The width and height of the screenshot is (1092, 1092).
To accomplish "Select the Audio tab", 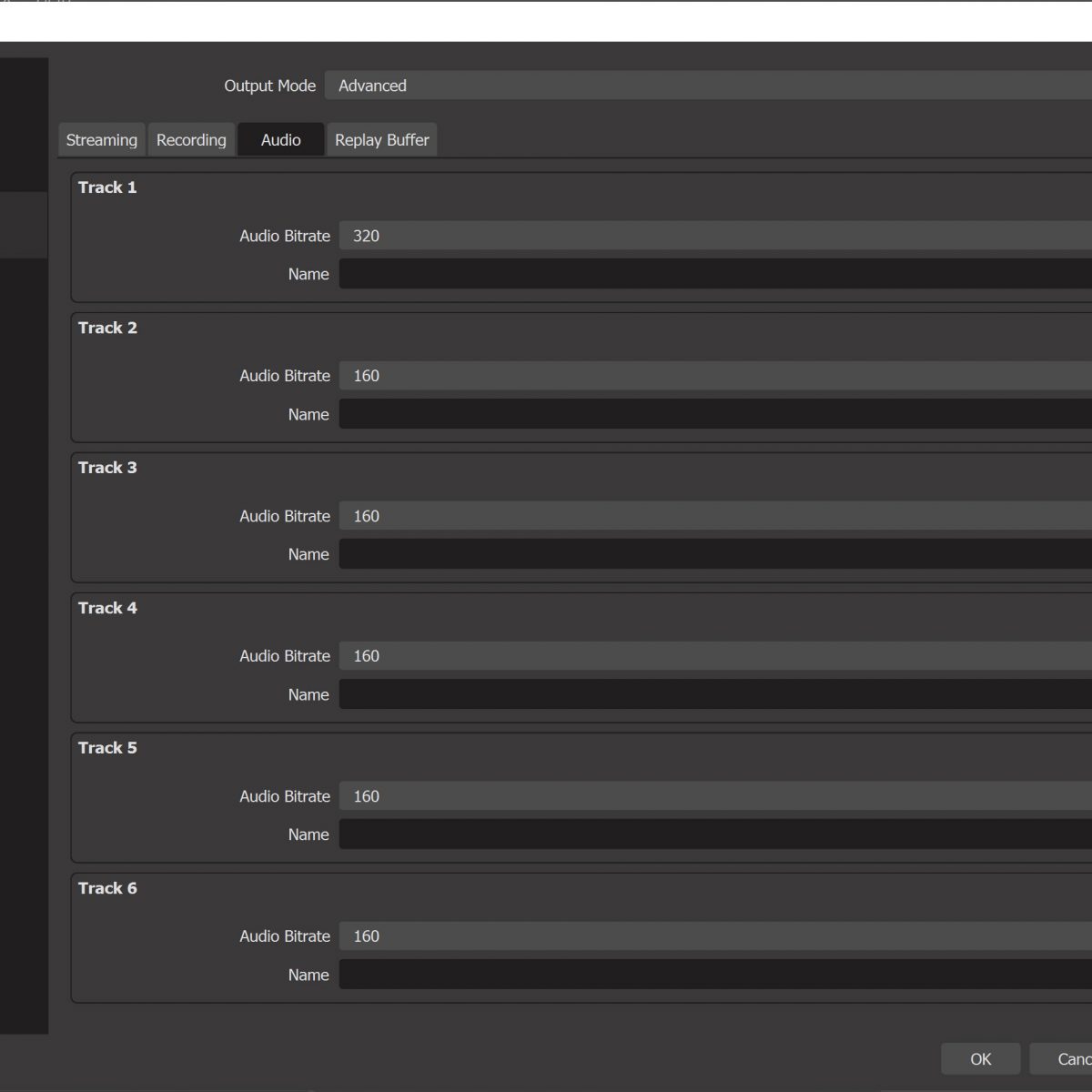I will click(x=280, y=140).
